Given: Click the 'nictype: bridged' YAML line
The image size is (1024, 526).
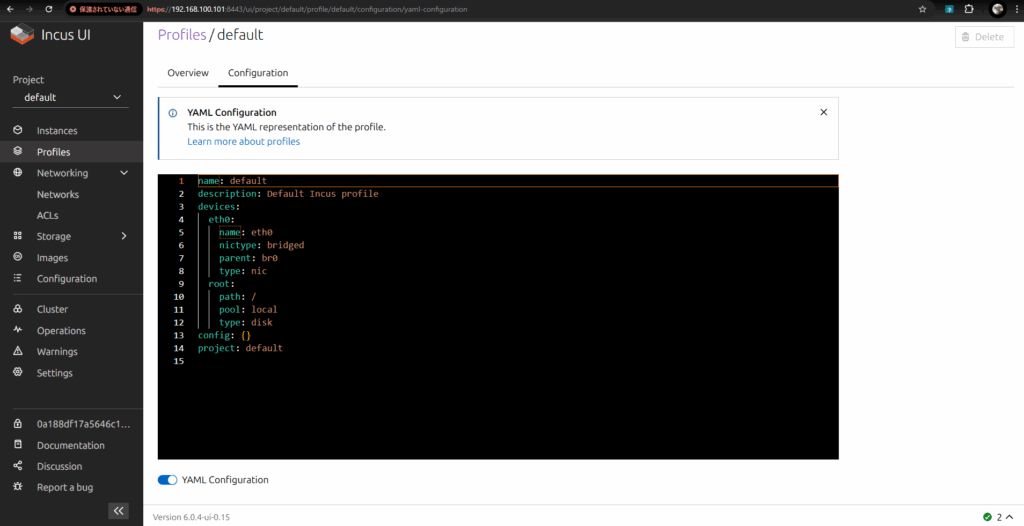Looking at the screenshot, I should (261, 245).
